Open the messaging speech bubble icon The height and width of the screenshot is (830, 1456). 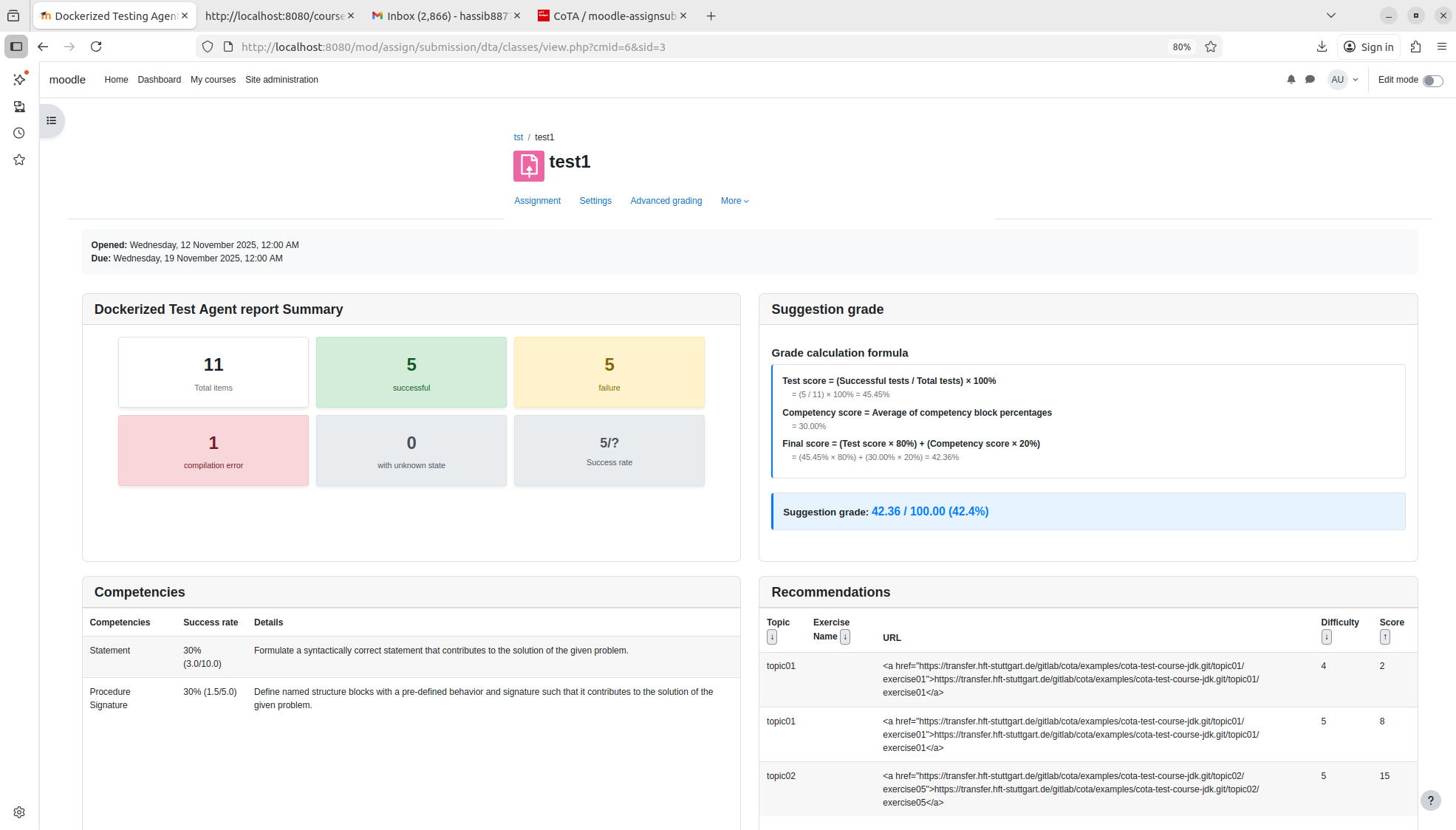pyautogui.click(x=1310, y=80)
